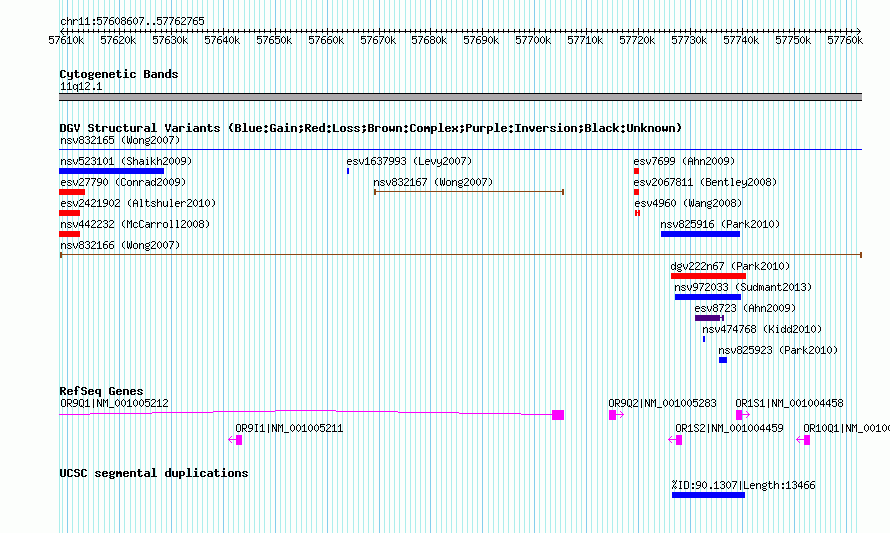Image resolution: width=890 pixels, height=533 pixels.
Task: Click the 57730k ruler tick label
Action: coord(689,40)
